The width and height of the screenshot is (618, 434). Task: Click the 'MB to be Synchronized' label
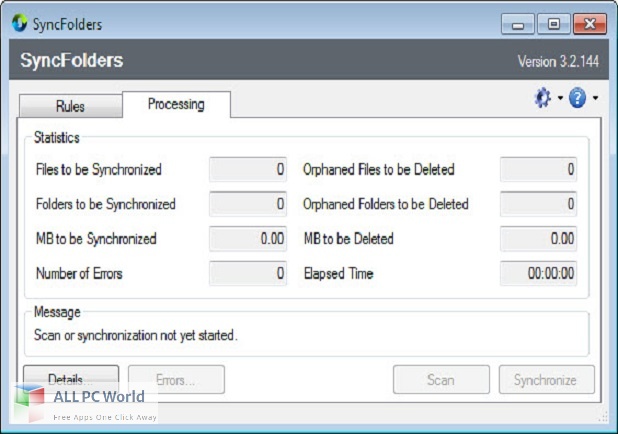pos(96,238)
